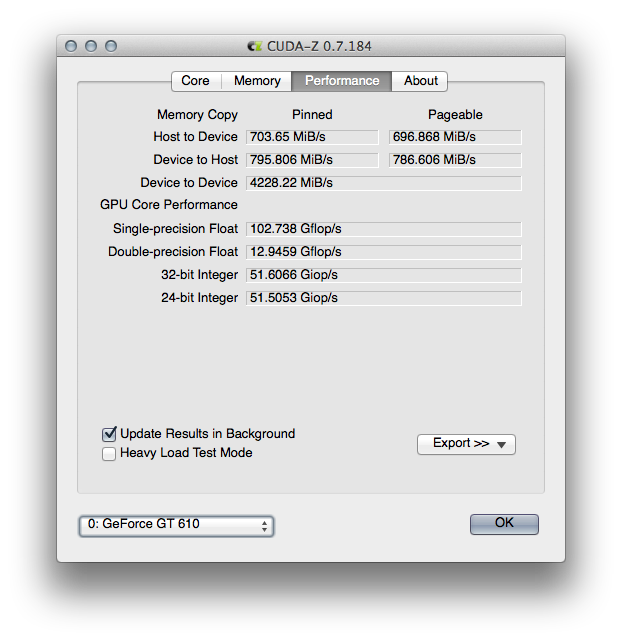Click the Device to Host label
622x641 pixels.
tap(195, 159)
